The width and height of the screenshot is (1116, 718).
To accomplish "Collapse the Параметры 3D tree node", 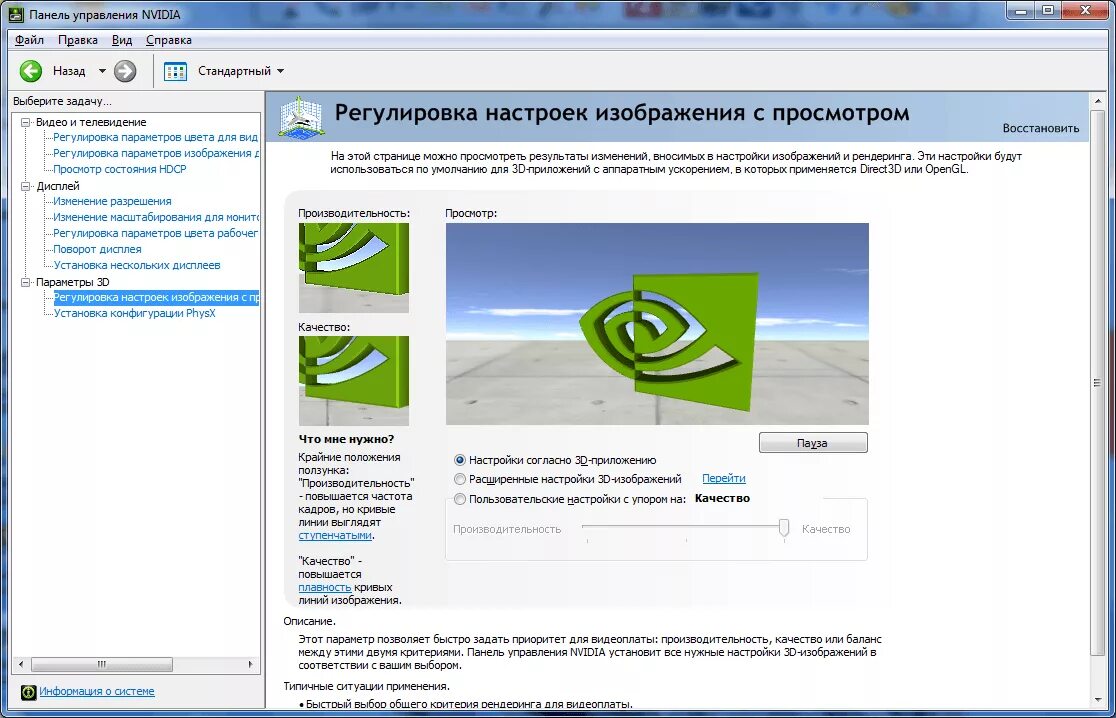I will click(x=26, y=283).
